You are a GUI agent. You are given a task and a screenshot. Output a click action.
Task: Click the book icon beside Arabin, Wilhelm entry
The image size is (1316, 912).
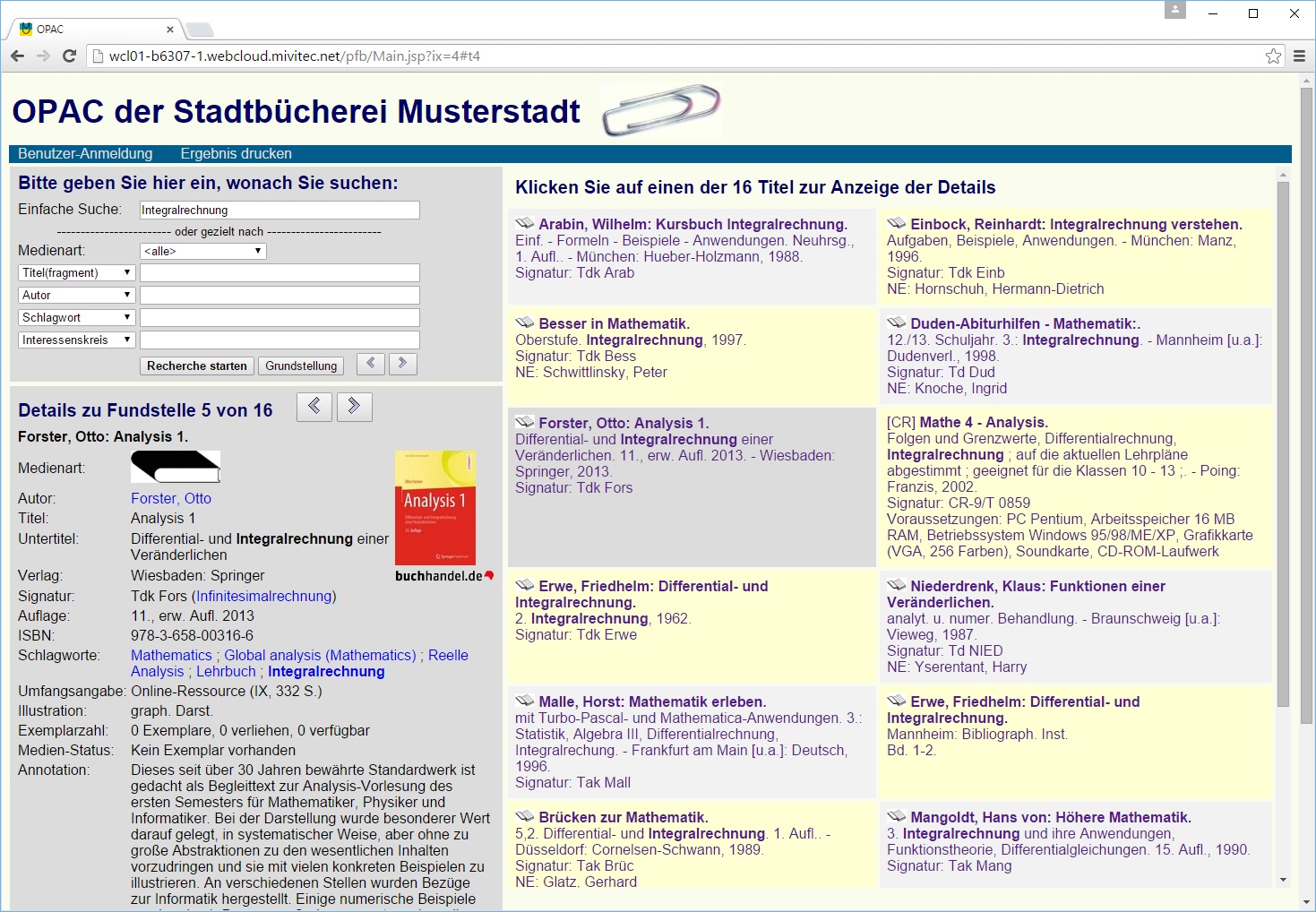pyautogui.click(x=525, y=224)
